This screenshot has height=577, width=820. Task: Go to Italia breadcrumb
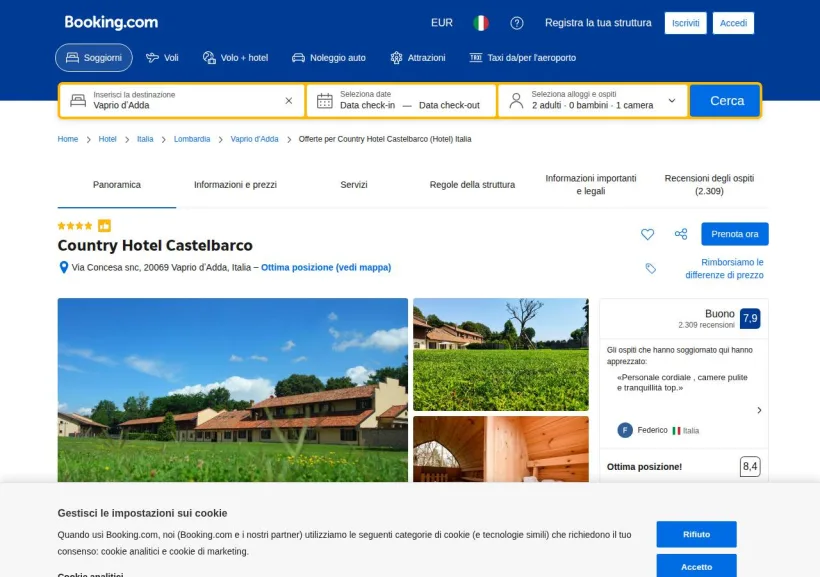coord(145,139)
